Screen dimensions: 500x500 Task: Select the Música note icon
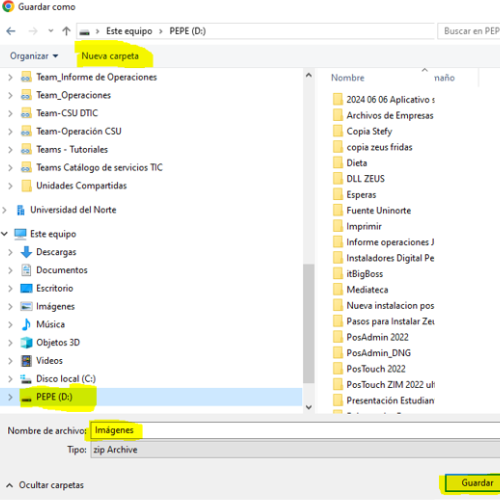pos(26,324)
